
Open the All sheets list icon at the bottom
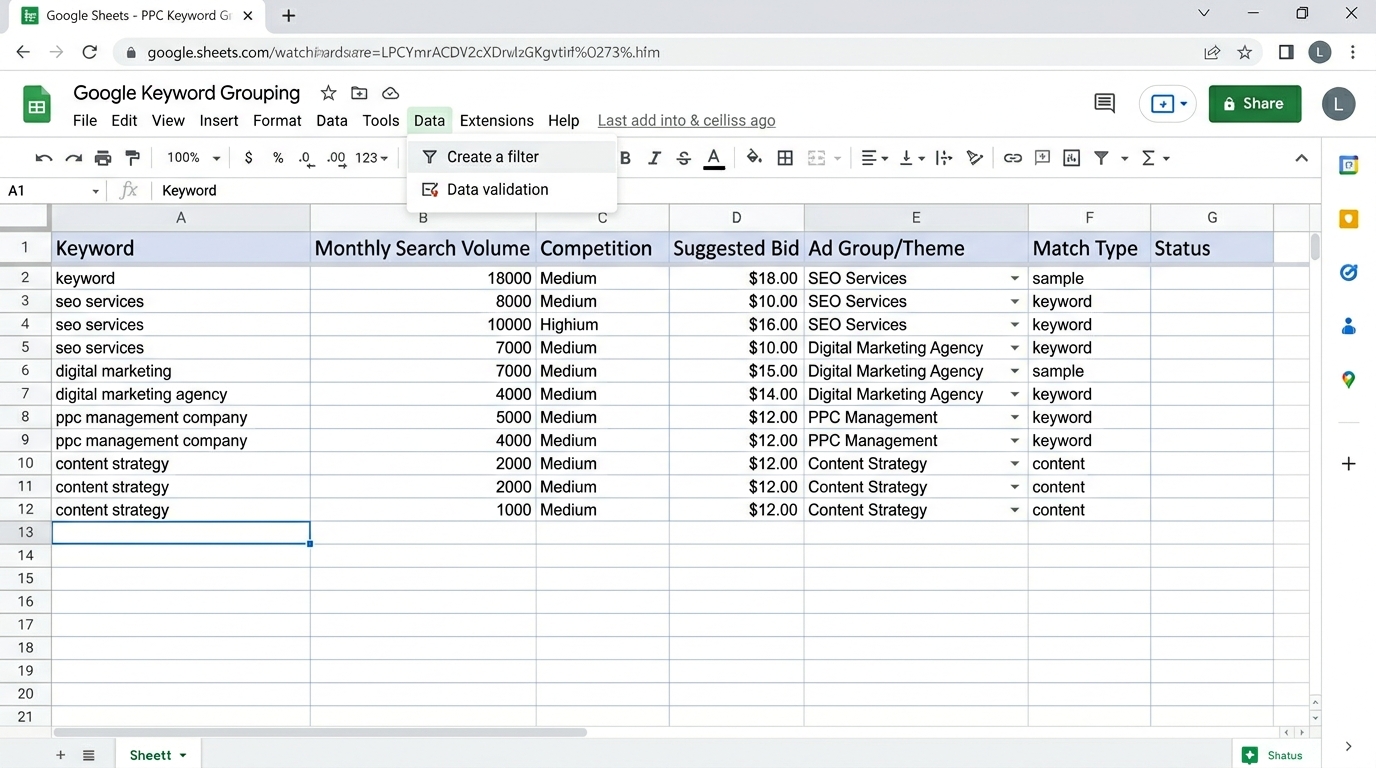coord(89,756)
